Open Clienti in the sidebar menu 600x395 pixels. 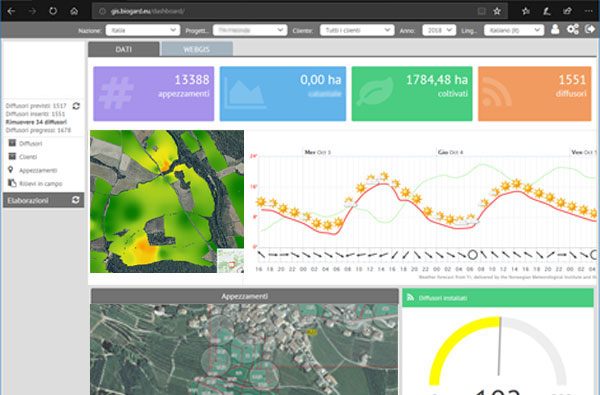click(x=28, y=157)
